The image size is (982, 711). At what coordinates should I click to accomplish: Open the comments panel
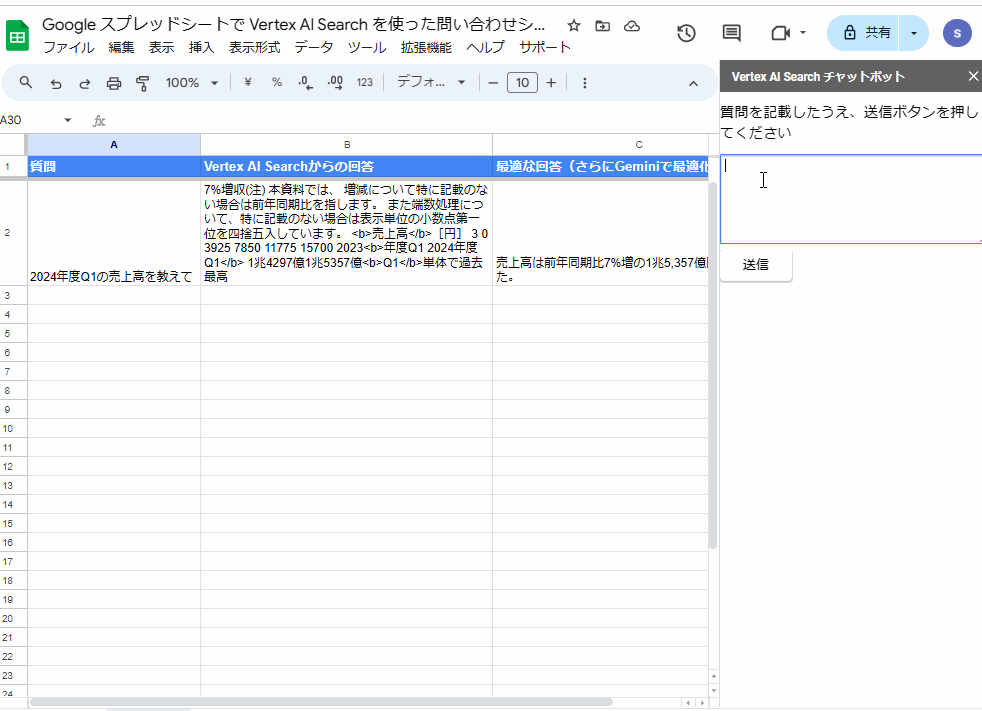tap(731, 32)
